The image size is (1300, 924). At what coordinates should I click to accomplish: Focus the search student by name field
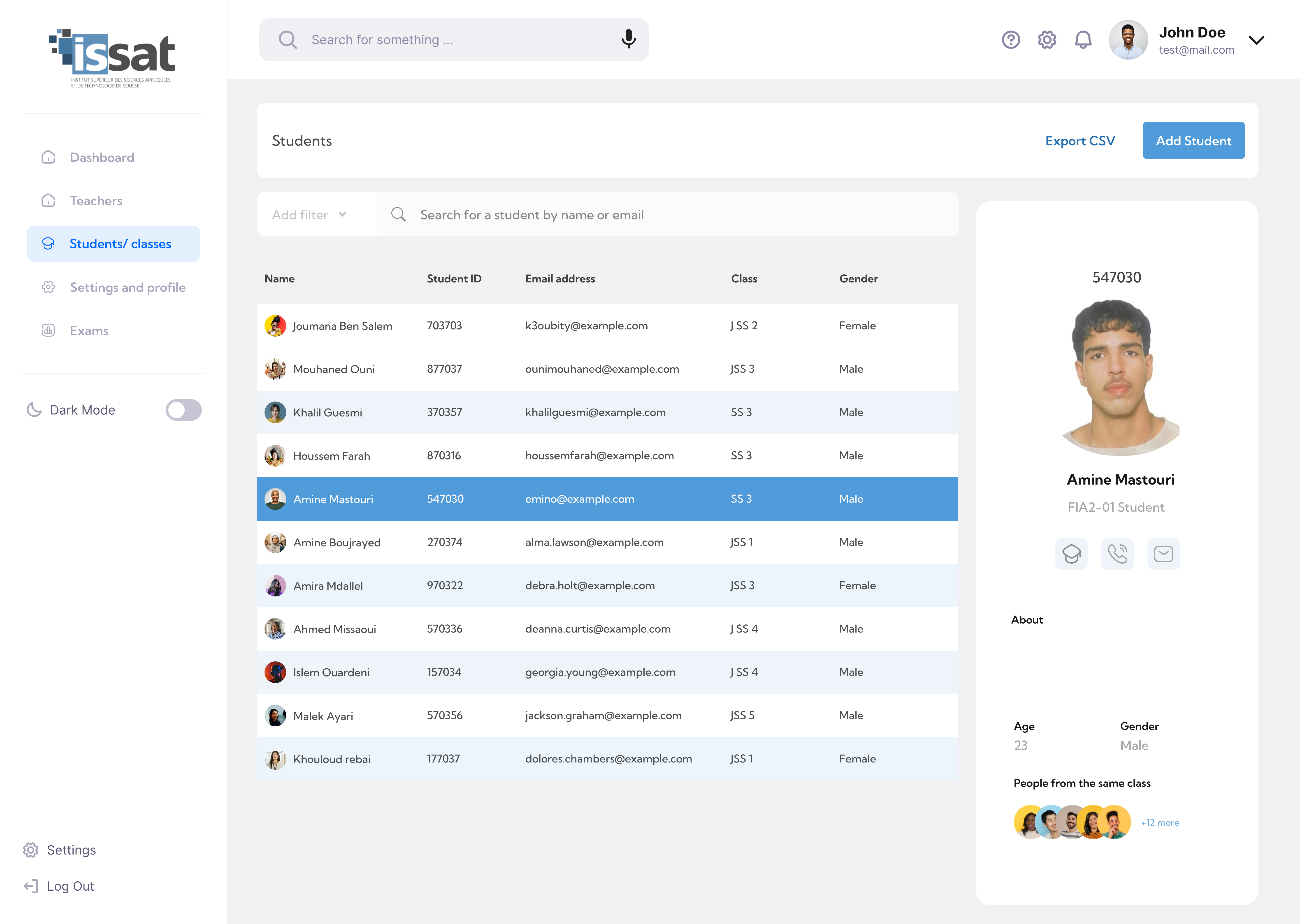pos(667,215)
